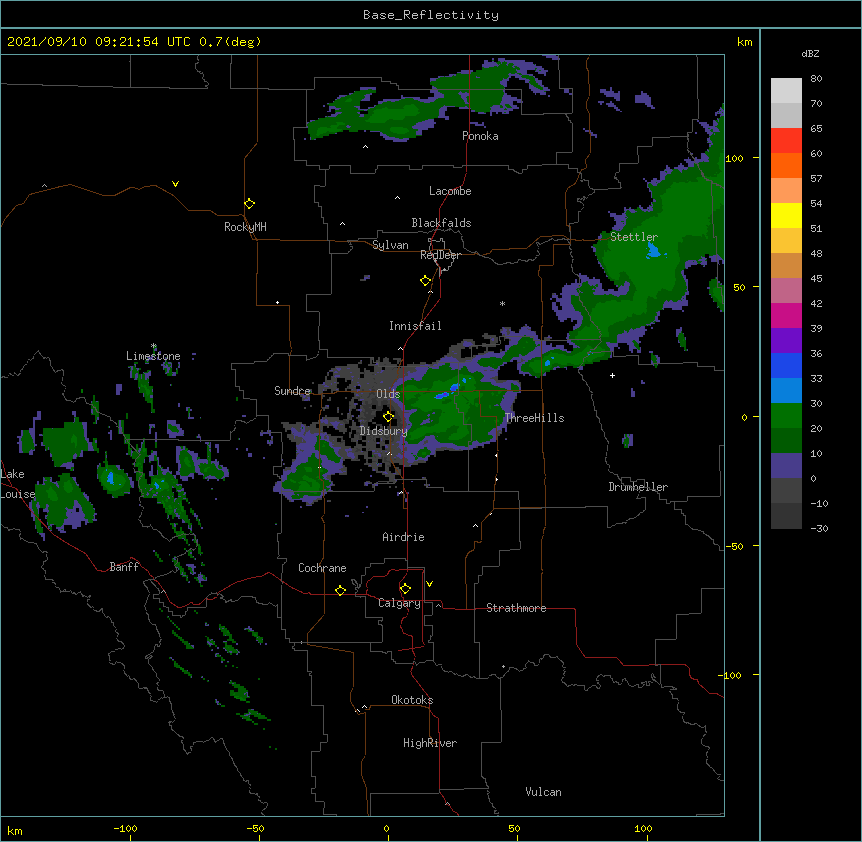Click the right axis tick labeled -50
The image size is (862, 842).
click(734, 546)
